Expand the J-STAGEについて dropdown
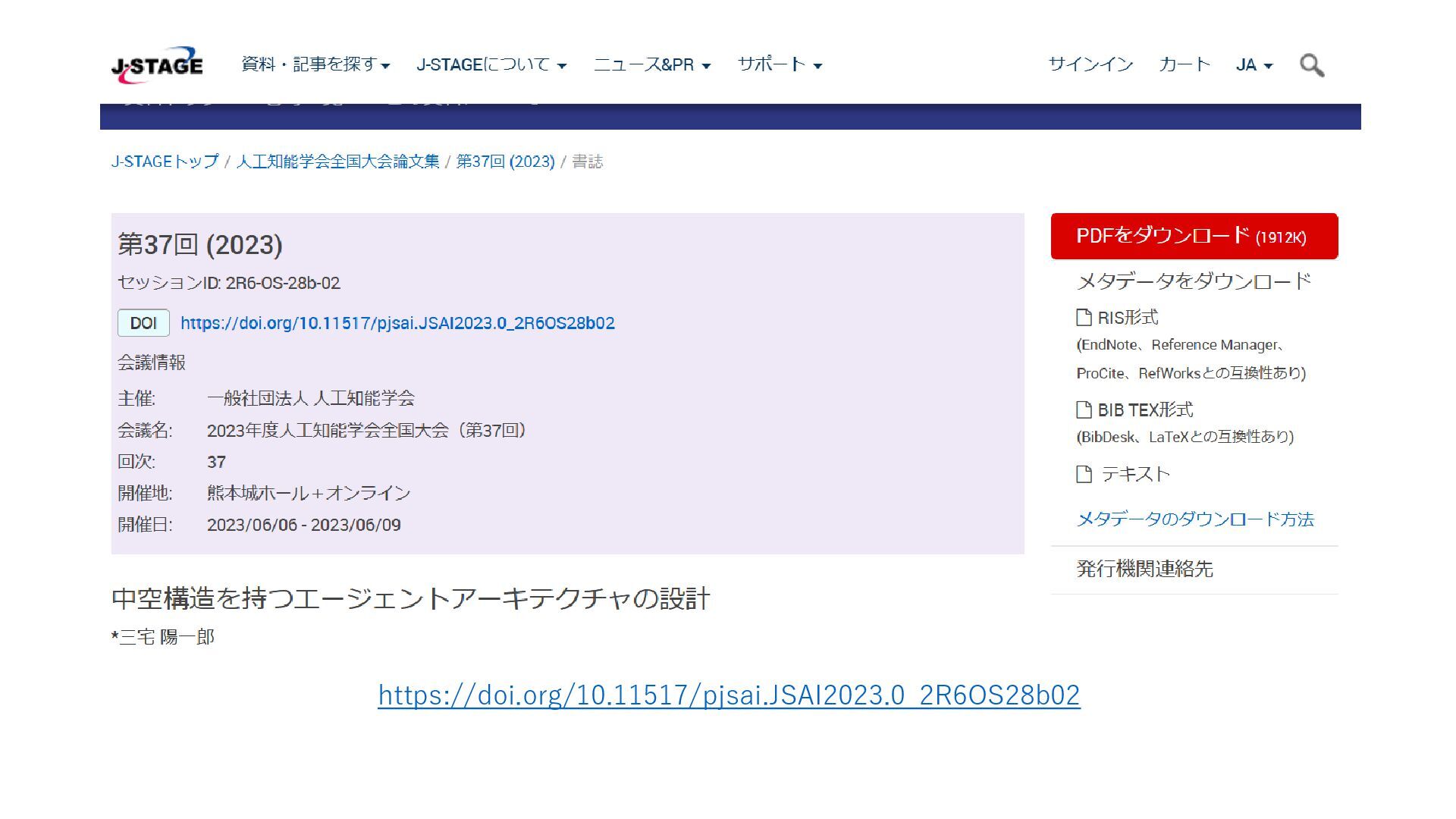The width and height of the screenshot is (1456, 819). click(491, 64)
